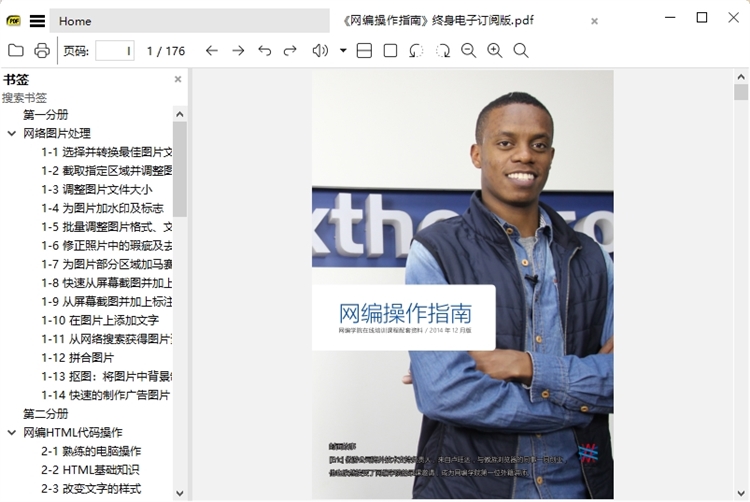Click the 网编操作指南 cover title
The image size is (750, 502).
(x=405, y=314)
